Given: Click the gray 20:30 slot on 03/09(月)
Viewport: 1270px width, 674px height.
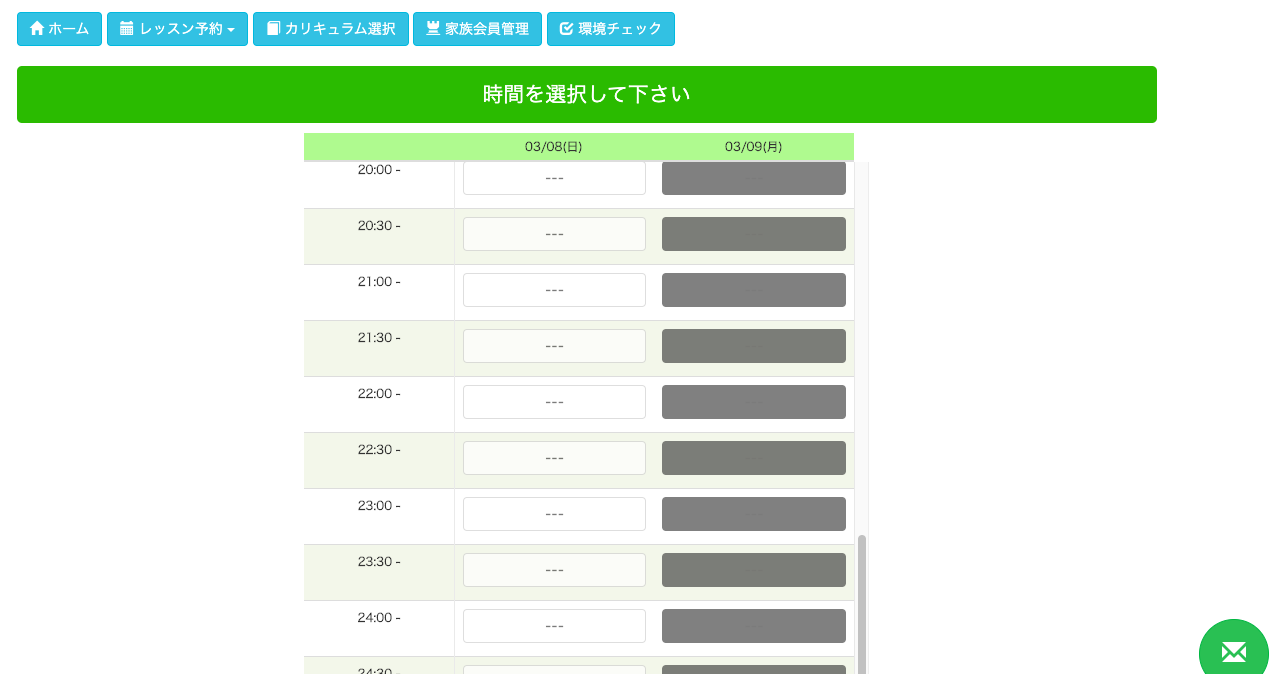Looking at the screenshot, I should (754, 234).
